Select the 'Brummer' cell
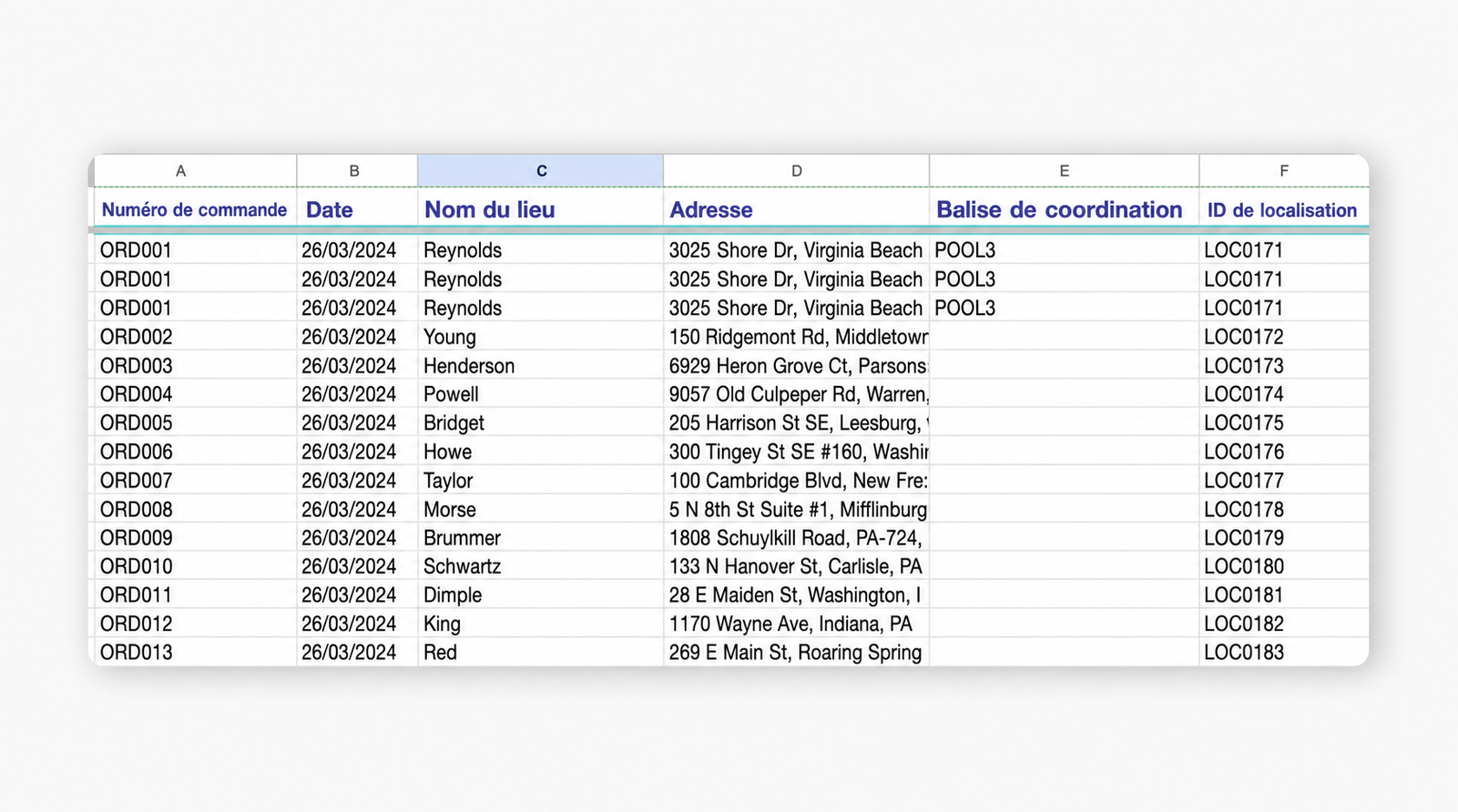This screenshot has height=812, width=1458. point(540,538)
